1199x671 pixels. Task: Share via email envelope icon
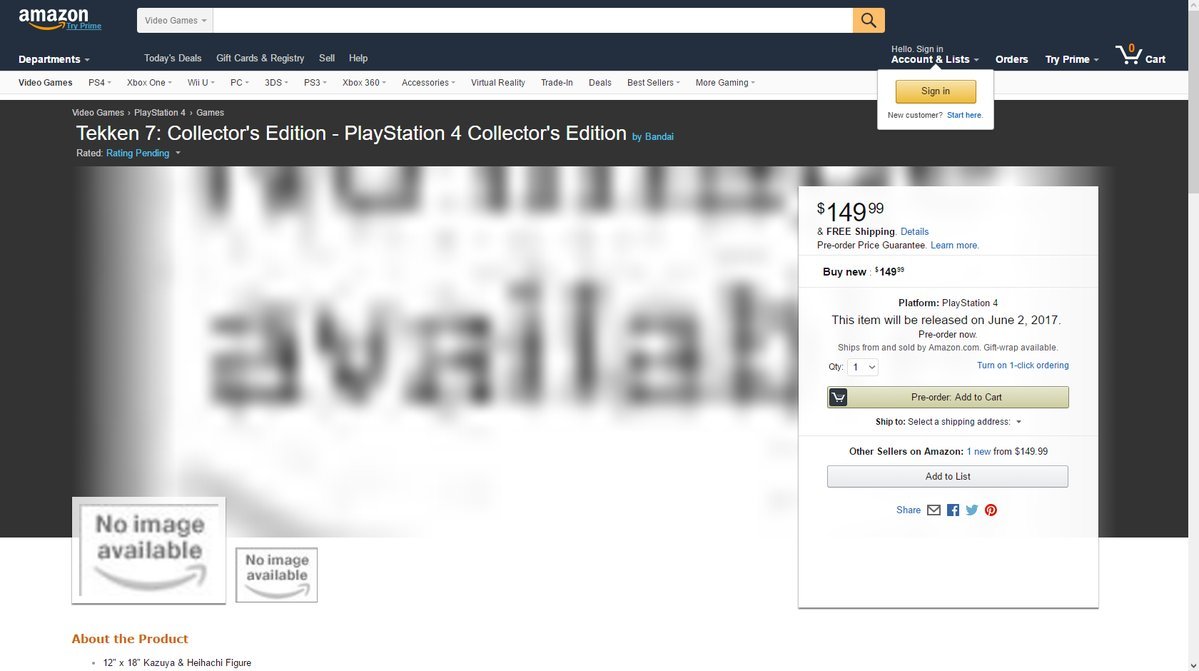pos(934,510)
